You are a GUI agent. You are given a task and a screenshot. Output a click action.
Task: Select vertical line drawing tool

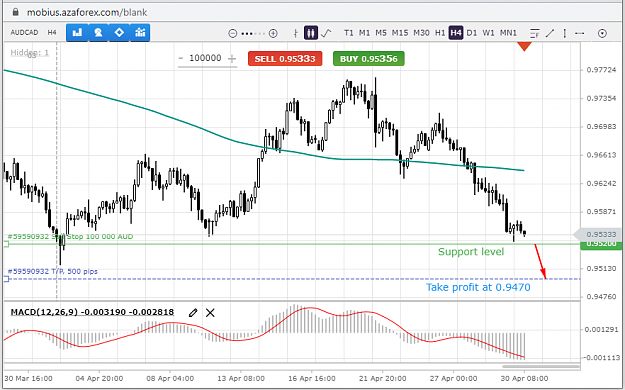(x=565, y=33)
